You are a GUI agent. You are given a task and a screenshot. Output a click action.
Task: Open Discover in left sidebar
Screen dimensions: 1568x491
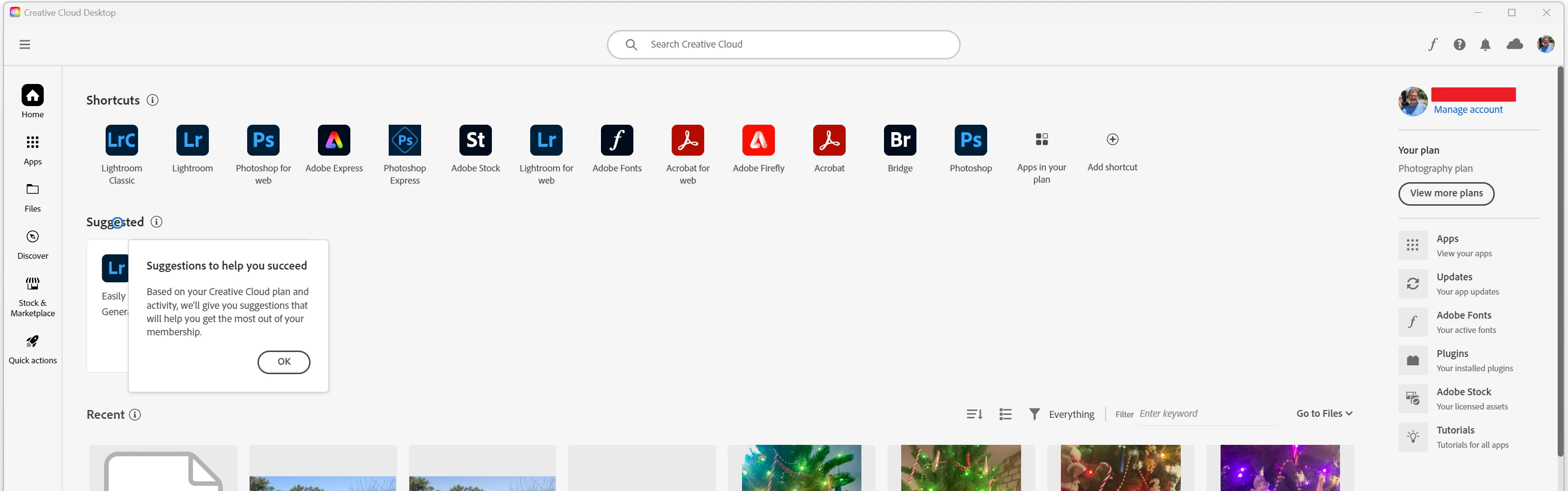[x=32, y=245]
